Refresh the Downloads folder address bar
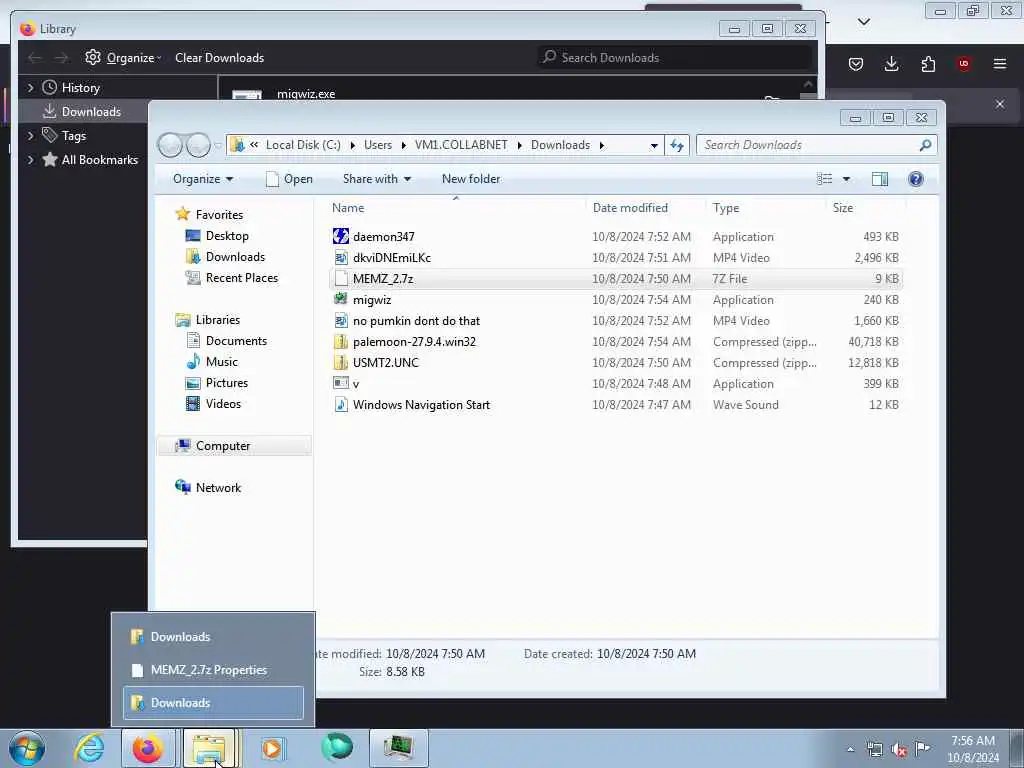This screenshot has height=768, width=1024. [677, 145]
